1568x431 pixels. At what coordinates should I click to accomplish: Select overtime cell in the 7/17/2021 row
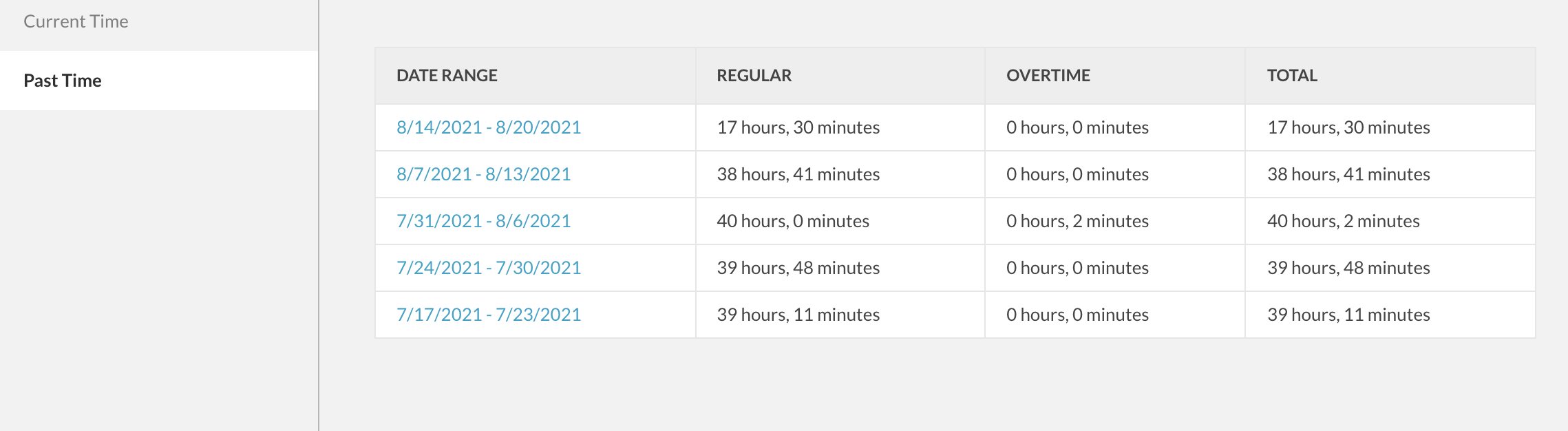click(1114, 315)
